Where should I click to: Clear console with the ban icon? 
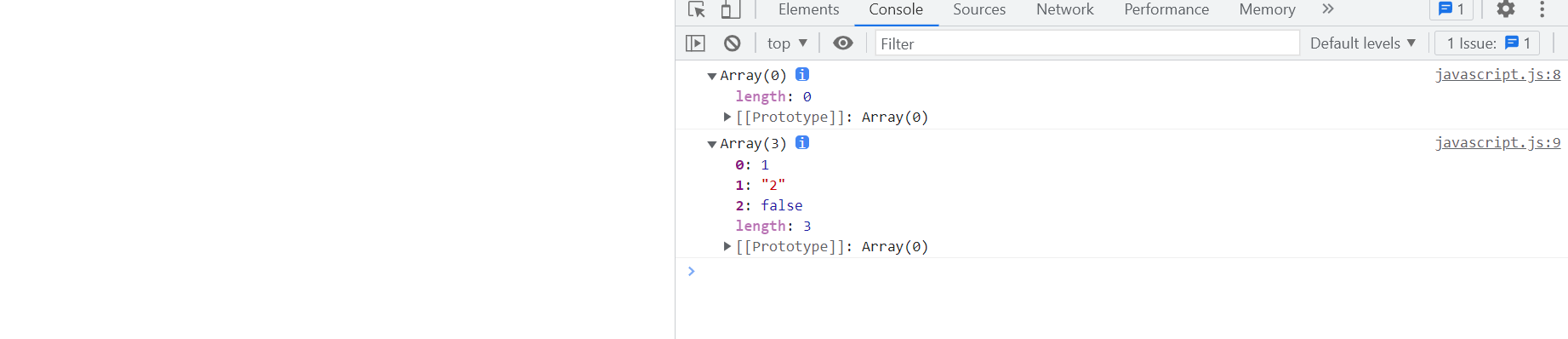tap(732, 43)
